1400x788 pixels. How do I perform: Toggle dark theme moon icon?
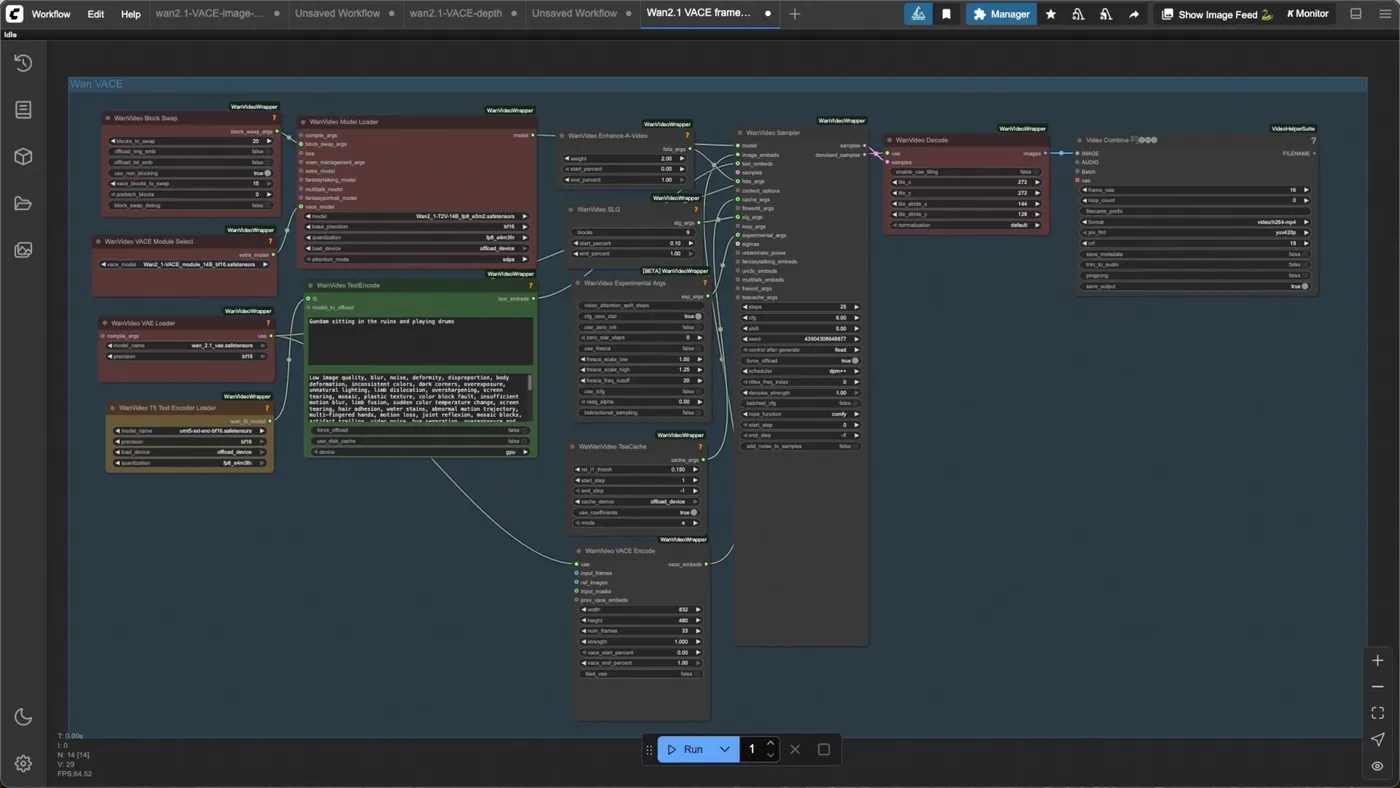tap(23, 717)
